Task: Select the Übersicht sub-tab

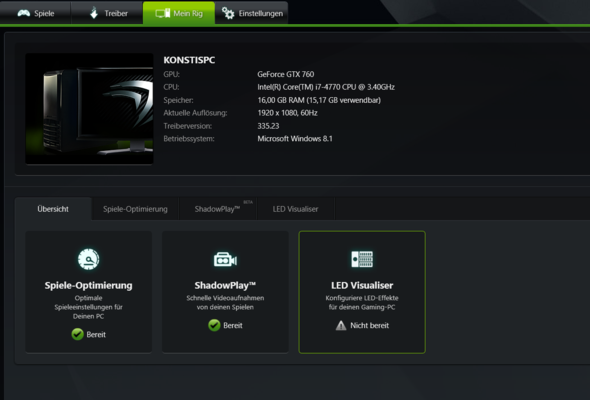Action: coord(53,209)
